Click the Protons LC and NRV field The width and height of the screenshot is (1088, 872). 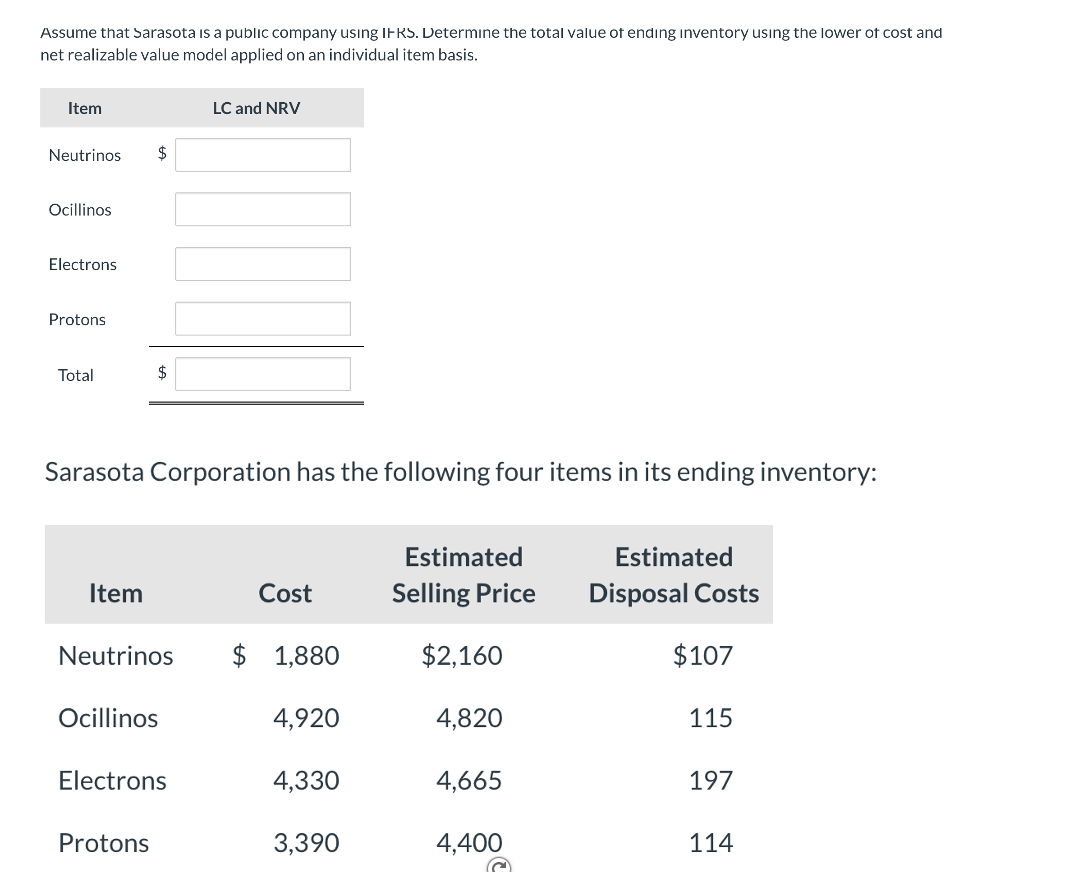pos(263,319)
